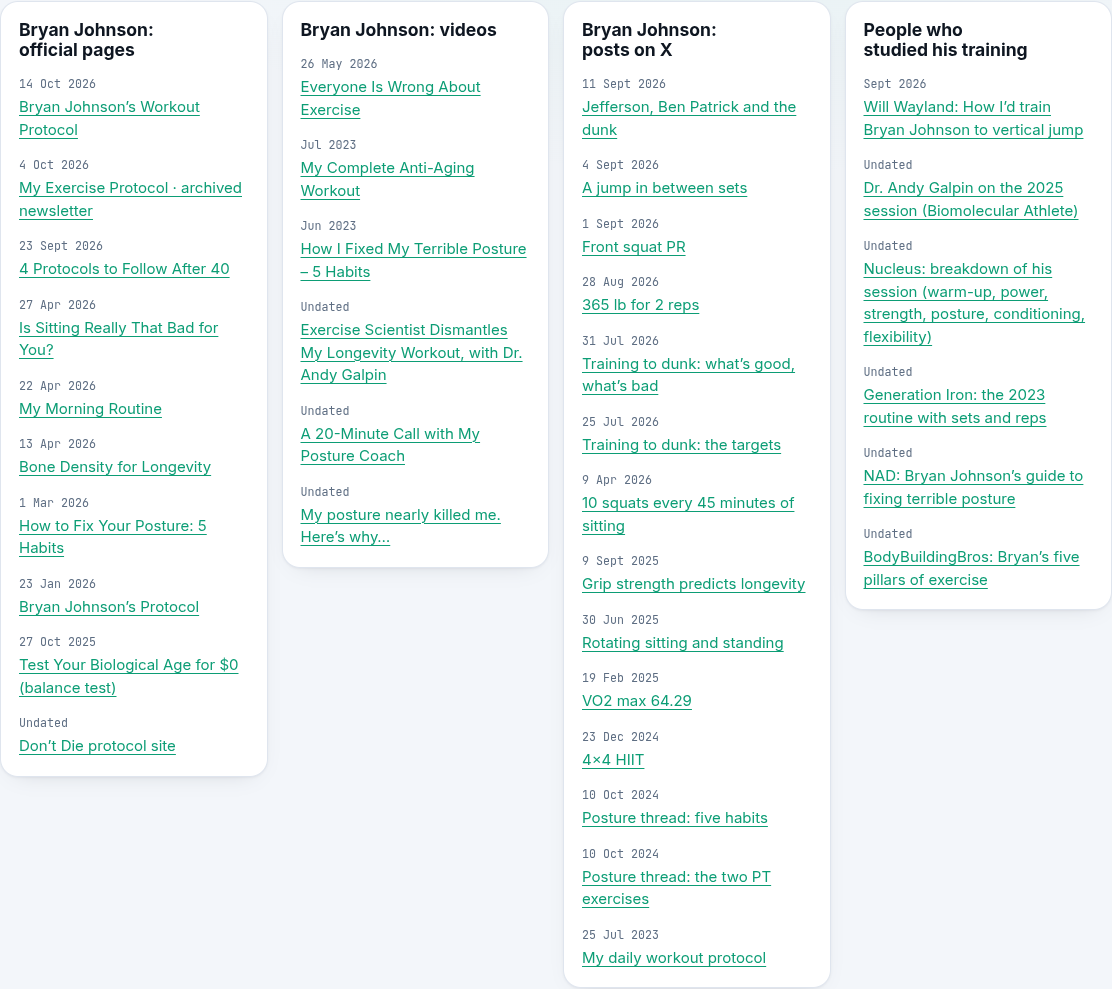Viewport: 1112px width, 989px height.
Task: Open BodyBuildingBros five pillars of exercise
Action: coord(972,569)
